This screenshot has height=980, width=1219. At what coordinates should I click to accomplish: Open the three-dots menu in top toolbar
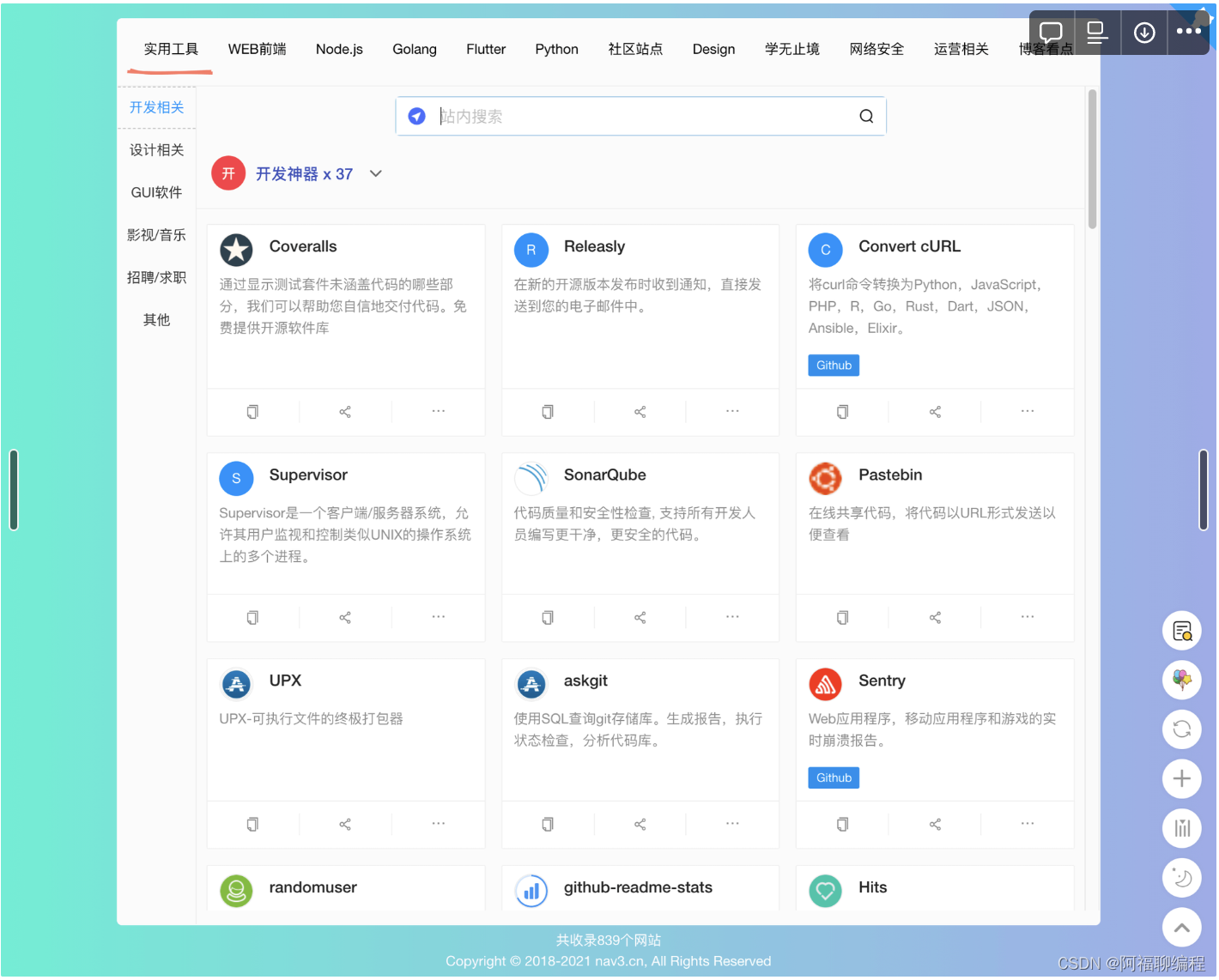pyautogui.click(x=1189, y=32)
